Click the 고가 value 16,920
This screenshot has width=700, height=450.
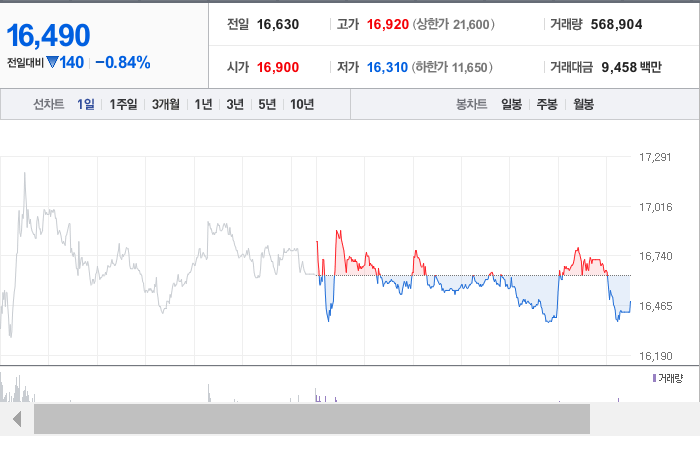[x=388, y=24]
